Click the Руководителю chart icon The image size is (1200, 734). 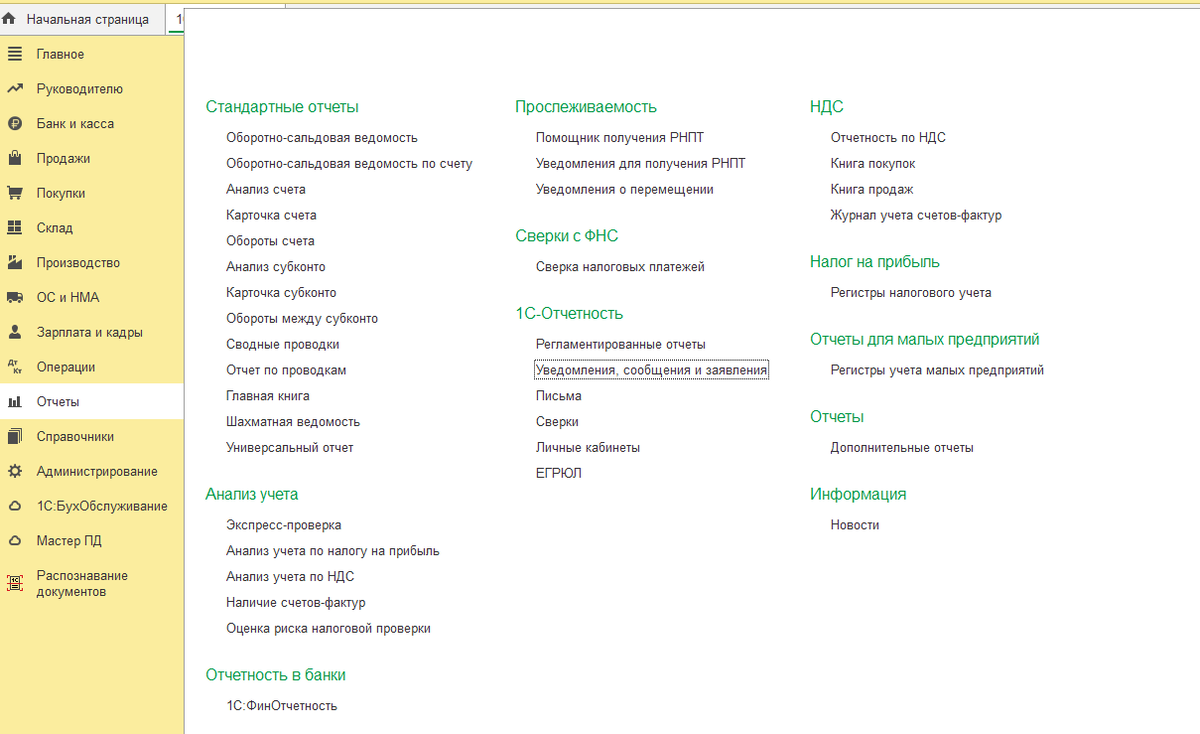pos(15,89)
